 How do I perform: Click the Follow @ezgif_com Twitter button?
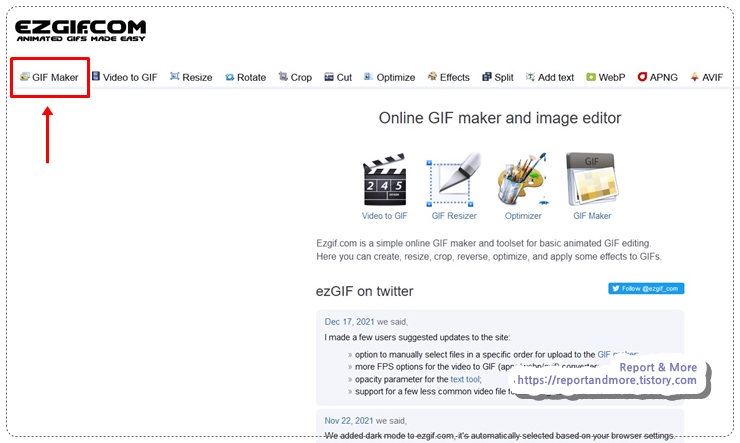(646, 288)
